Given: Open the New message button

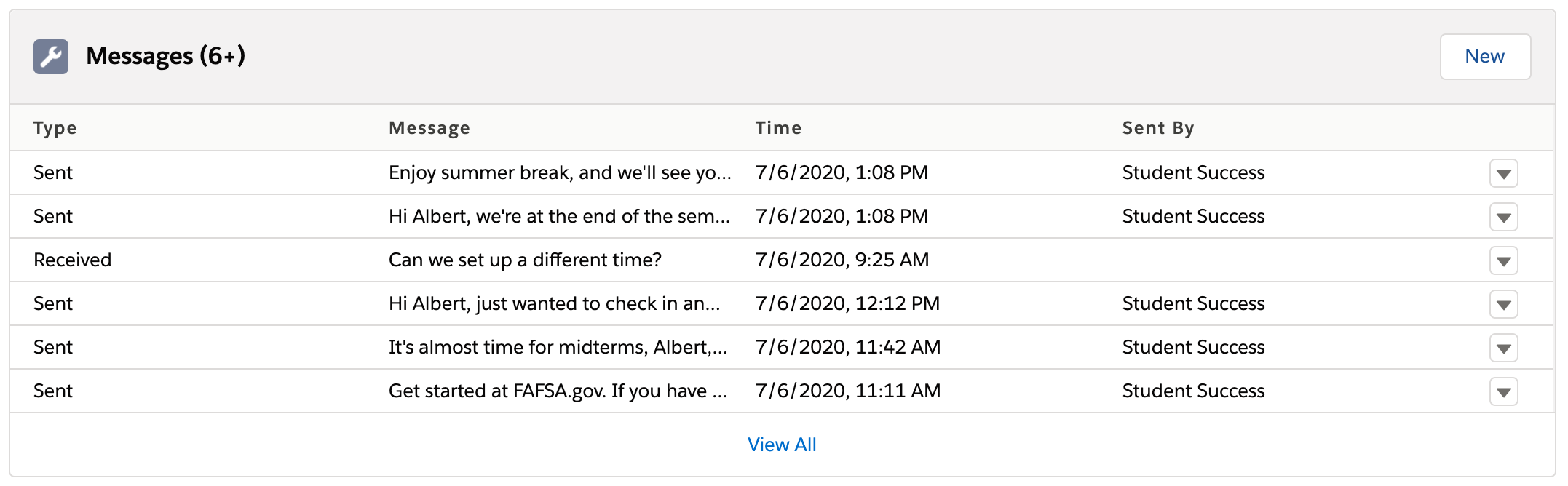Looking at the screenshot, I should [1485, 57].
